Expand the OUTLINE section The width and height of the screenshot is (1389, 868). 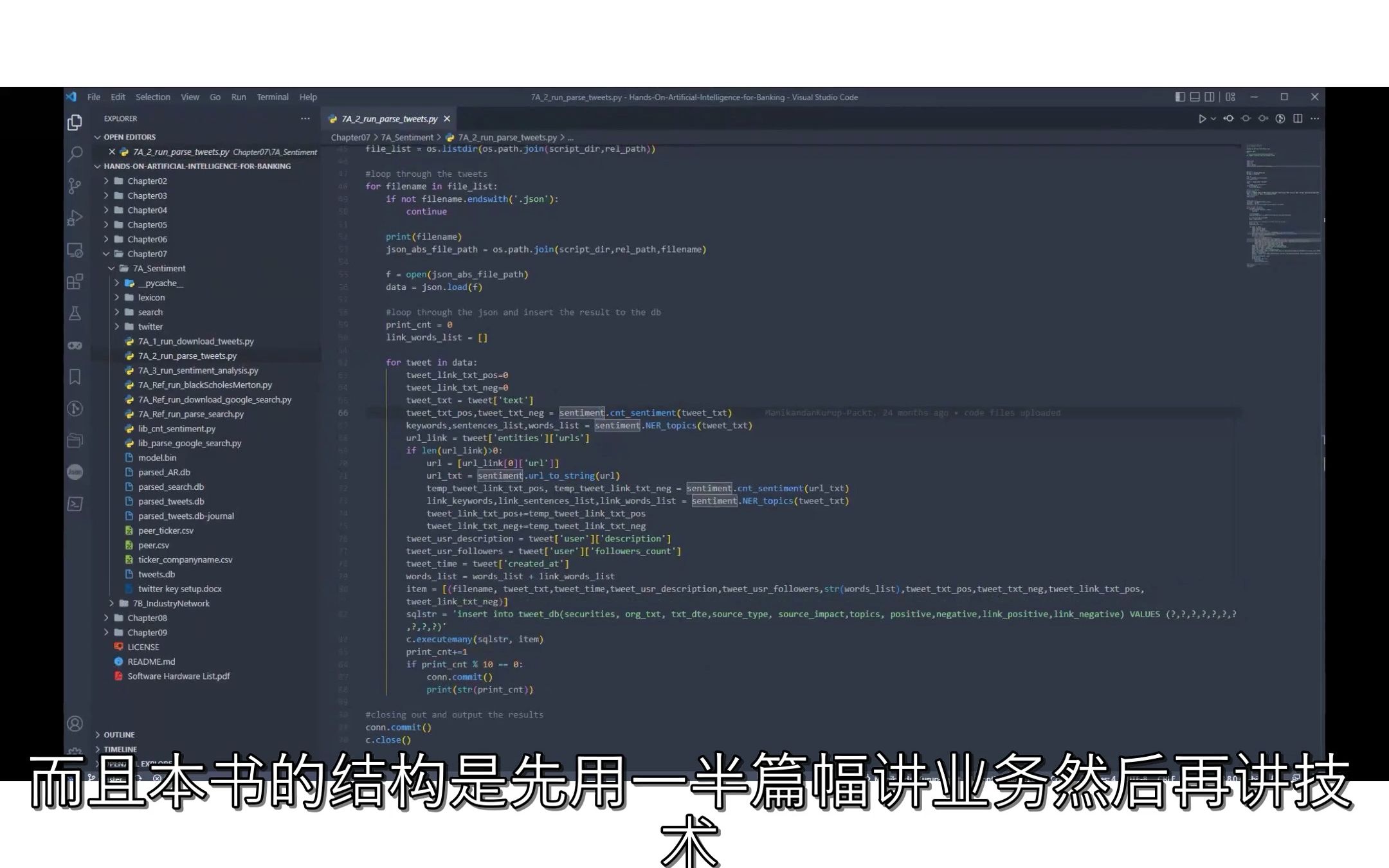pos(119,735)
